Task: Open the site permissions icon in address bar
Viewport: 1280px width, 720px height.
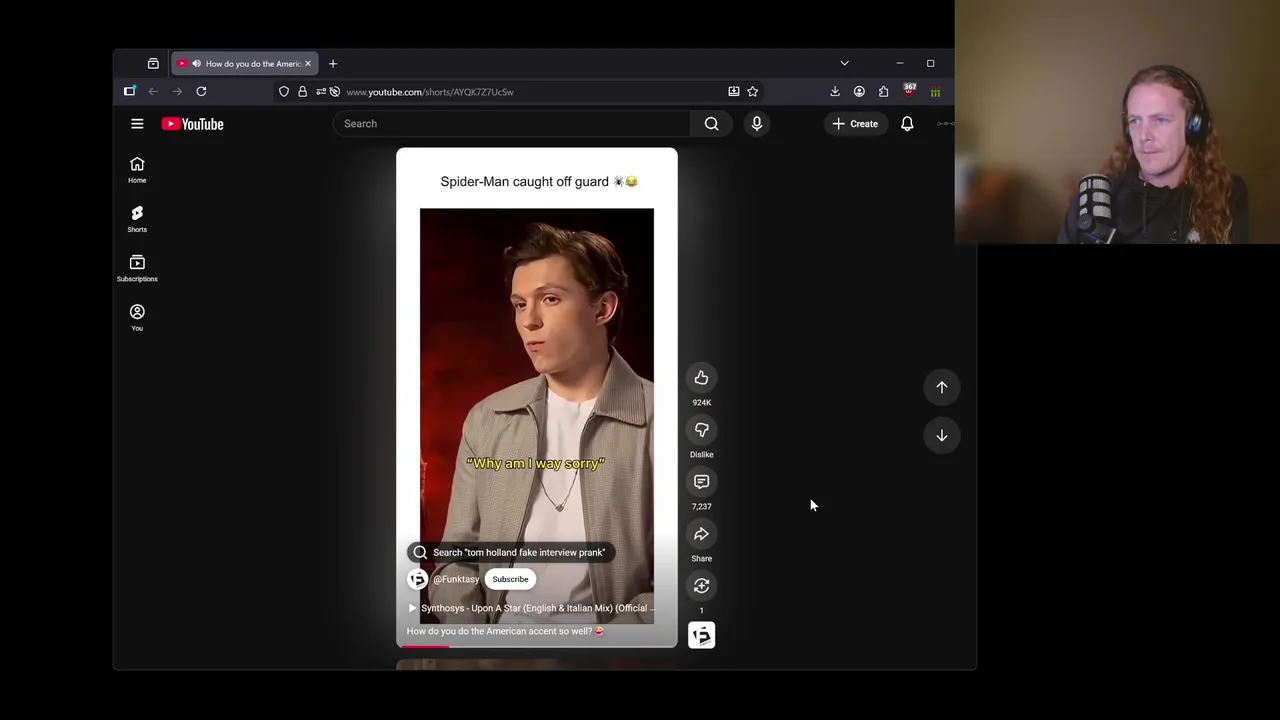Action: (321, 92)
